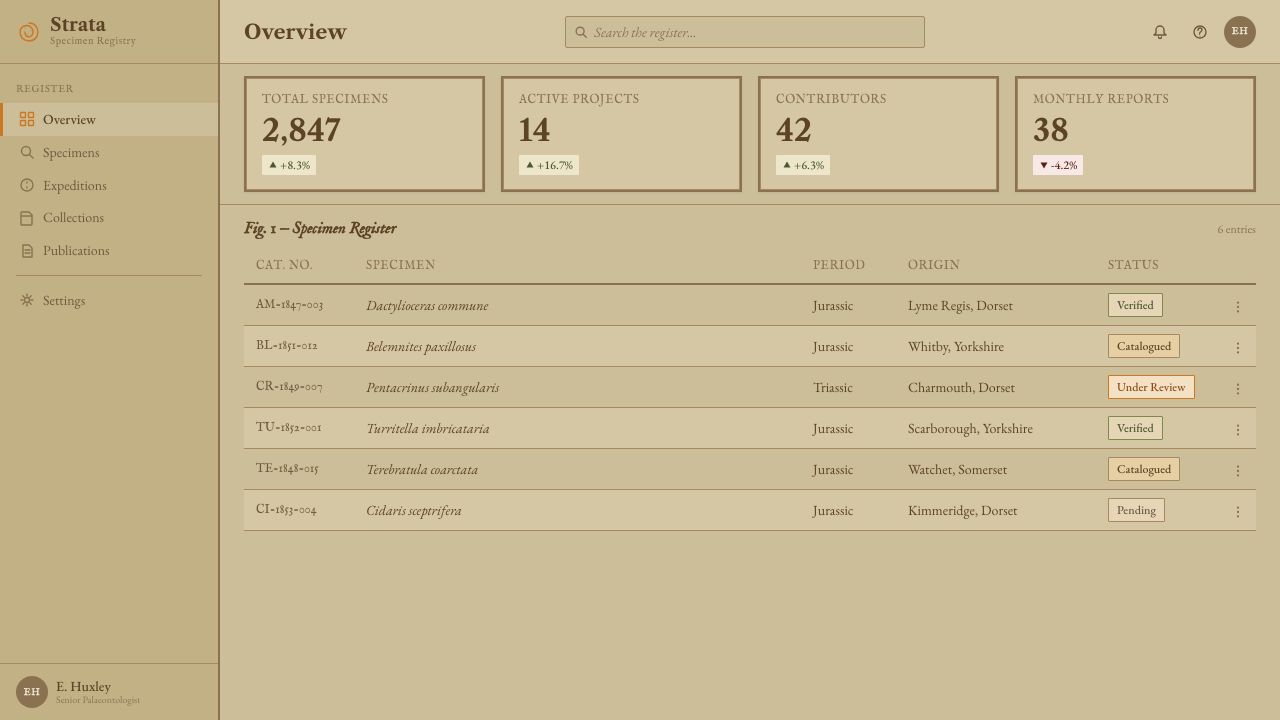Open the EH user avatar in header
The height and width of the screenshot is (720, 1280).
coord(1240,32)
